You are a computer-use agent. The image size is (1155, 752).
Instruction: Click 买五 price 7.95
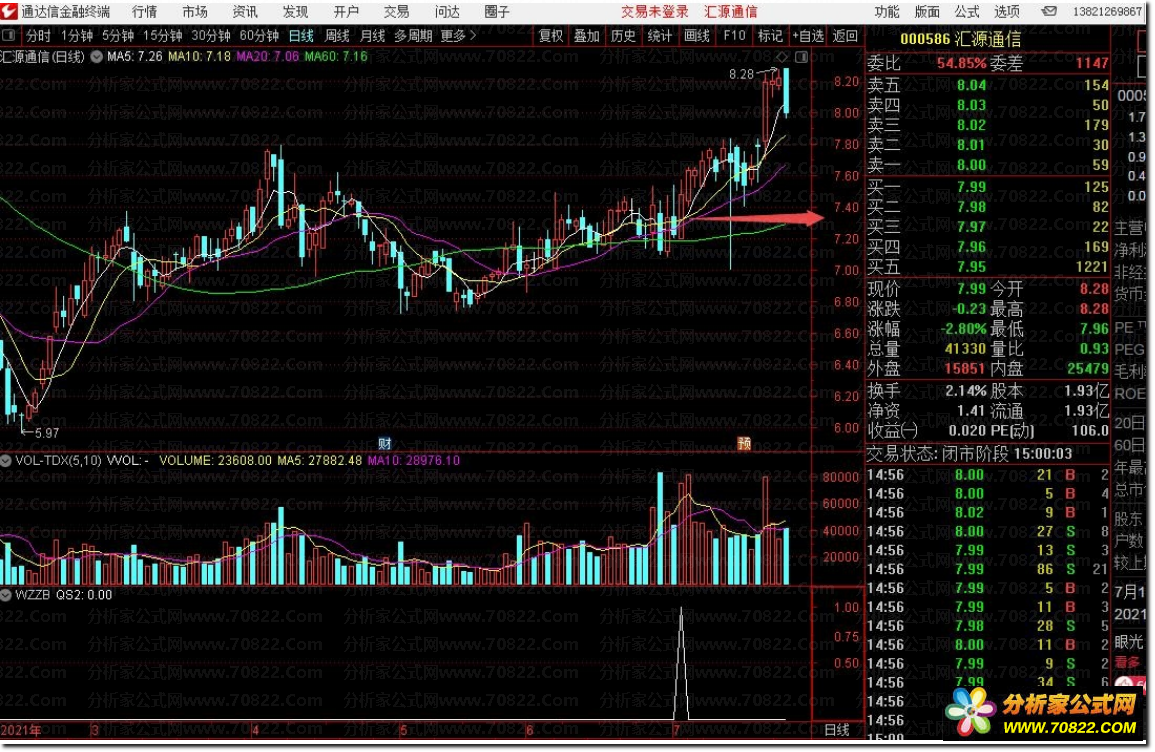pyautogui.click(x=971, y=267)
